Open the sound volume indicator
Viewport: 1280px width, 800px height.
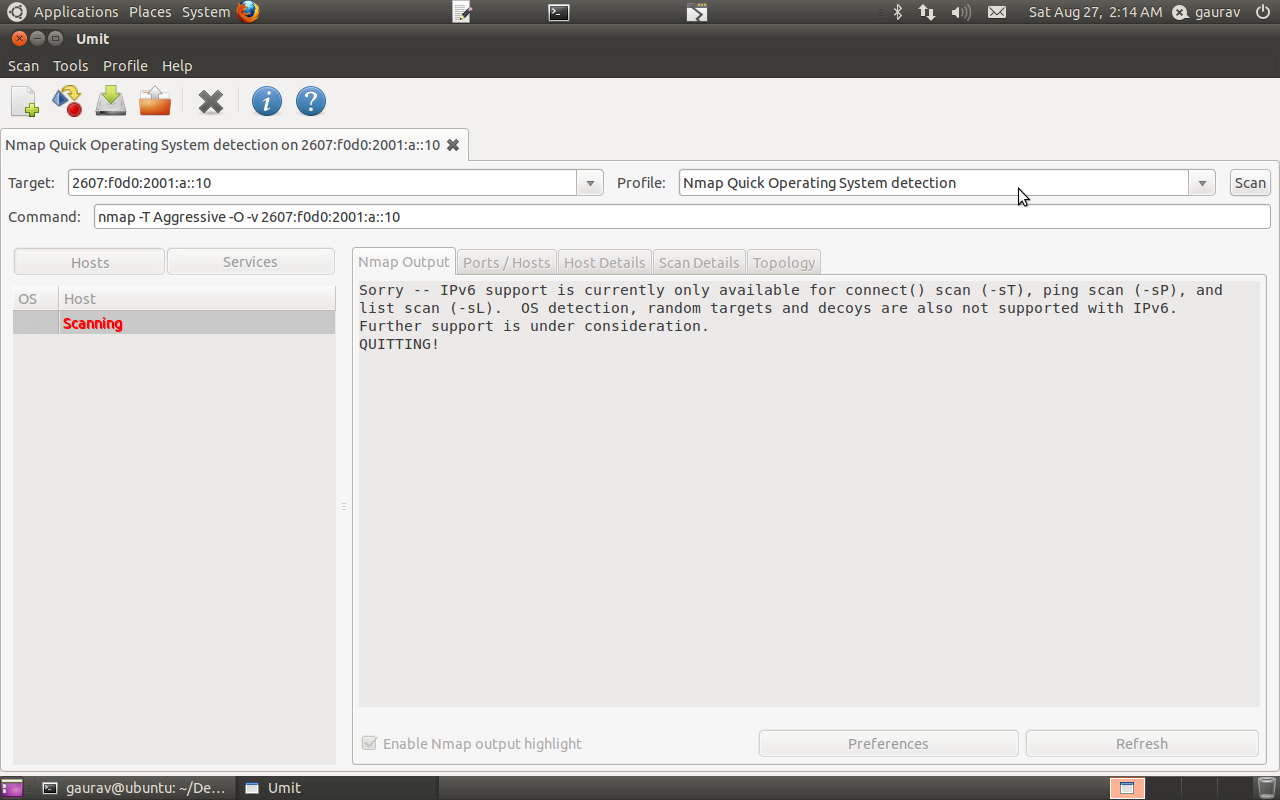(961, 12)
